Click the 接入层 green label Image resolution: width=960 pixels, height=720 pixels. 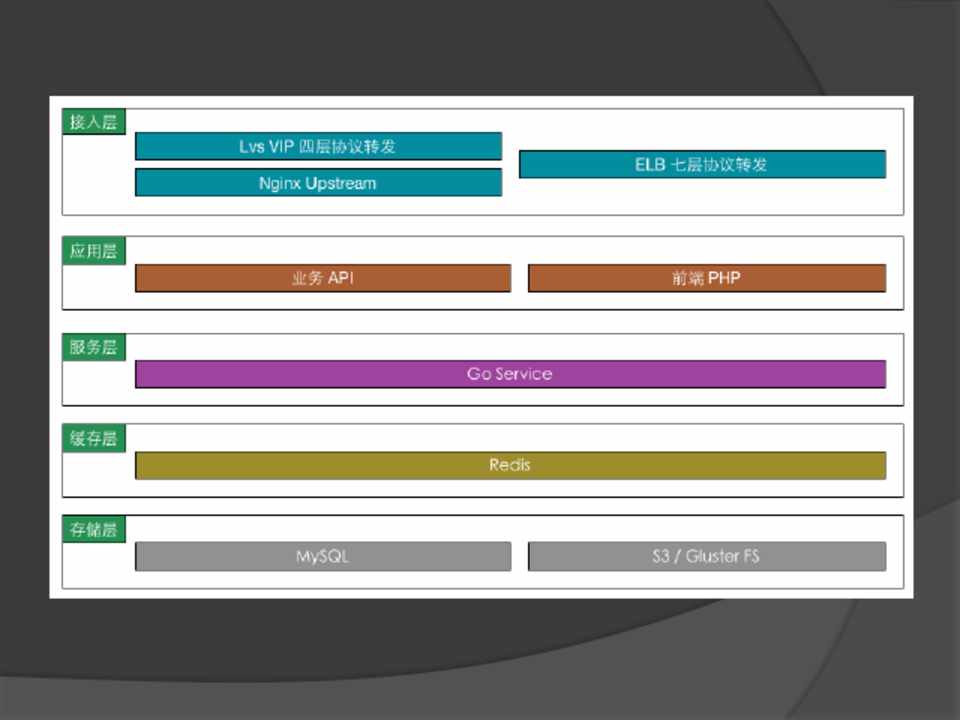[x=93, y=122]
